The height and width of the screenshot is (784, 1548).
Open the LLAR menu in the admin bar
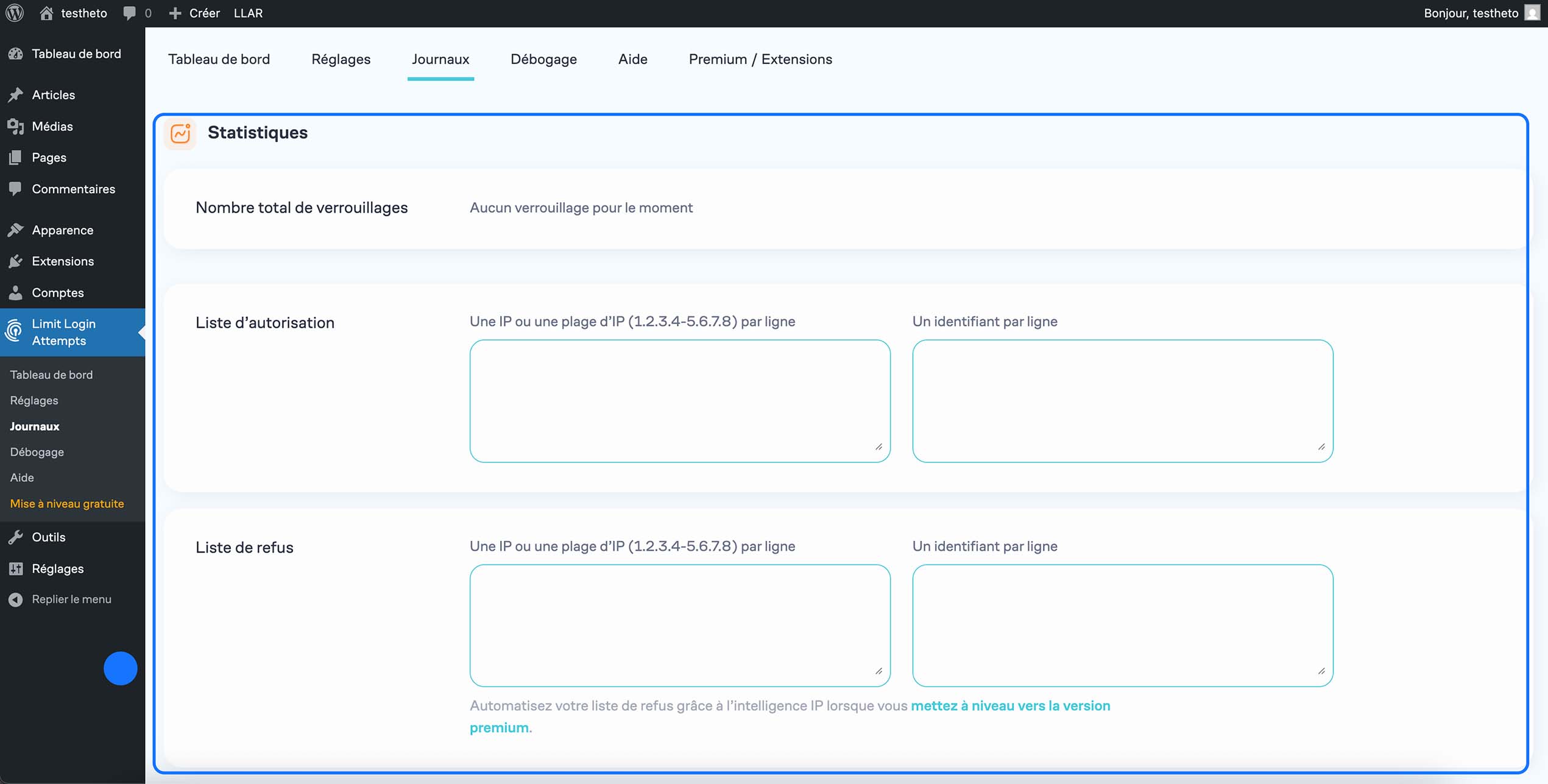tap(248, 12)
